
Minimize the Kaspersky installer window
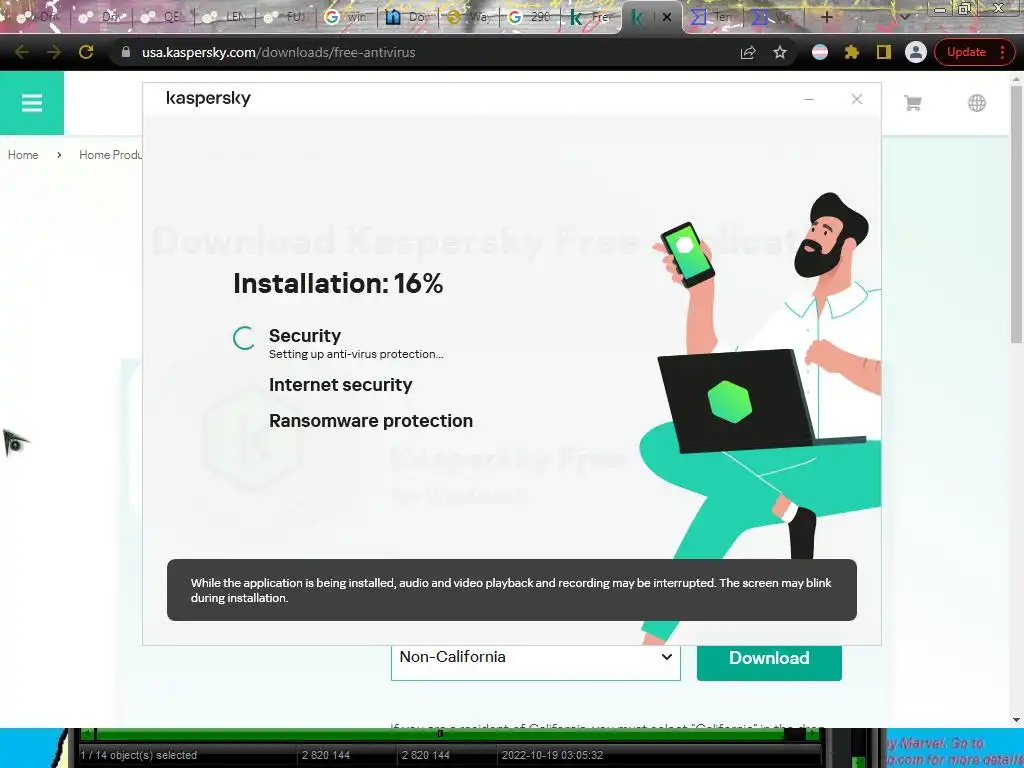808,99
